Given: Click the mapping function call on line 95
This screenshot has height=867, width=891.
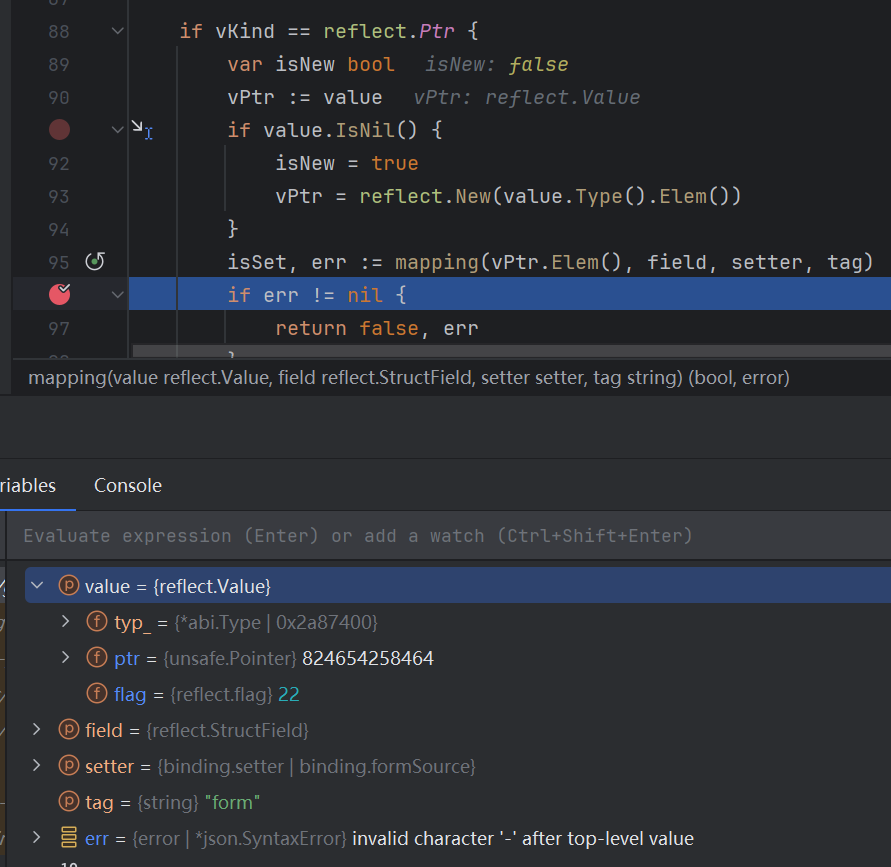Looking at the screenshot, I should point(437,262).
